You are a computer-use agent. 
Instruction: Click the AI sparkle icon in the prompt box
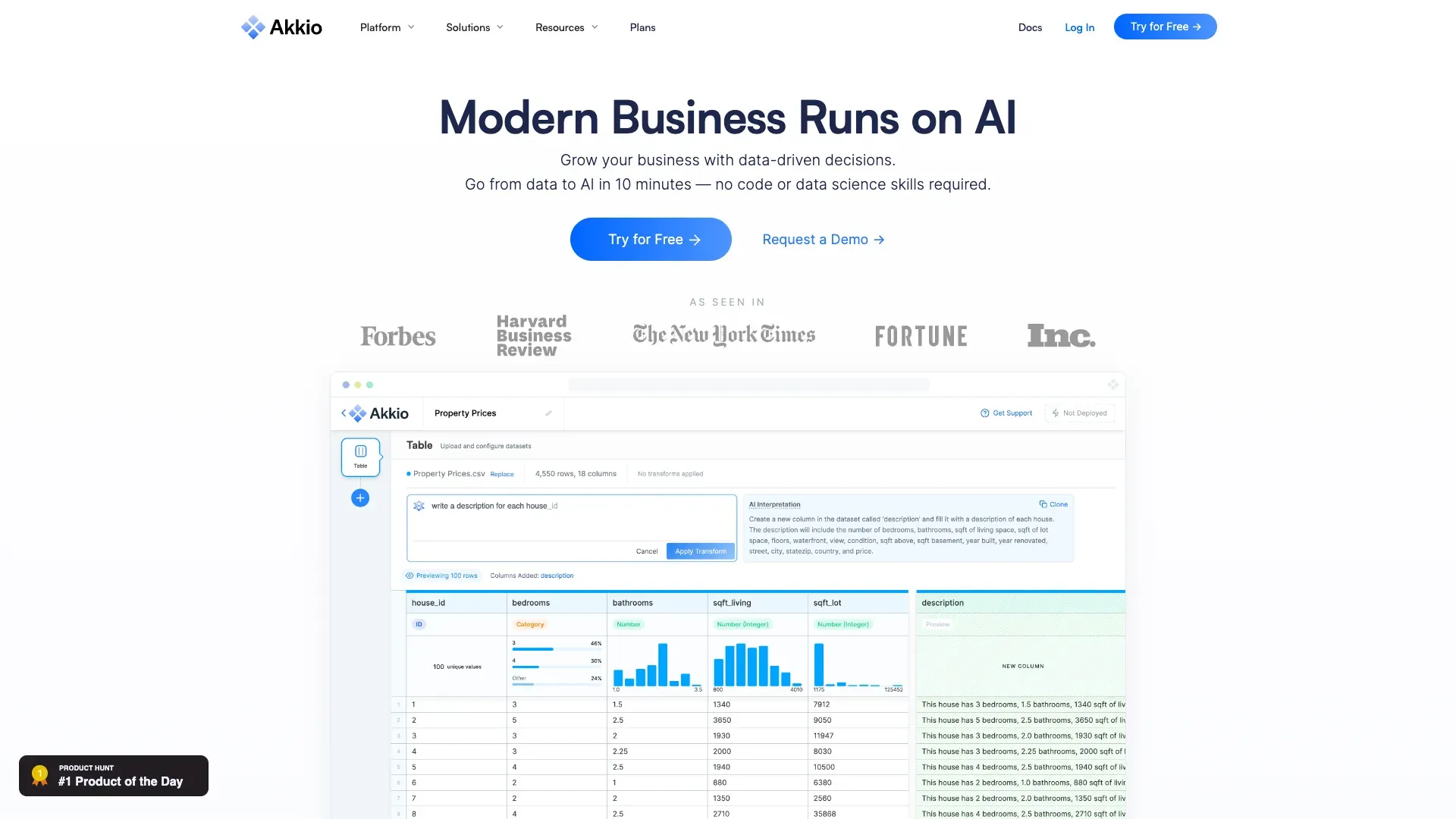[x=419, y=506]
